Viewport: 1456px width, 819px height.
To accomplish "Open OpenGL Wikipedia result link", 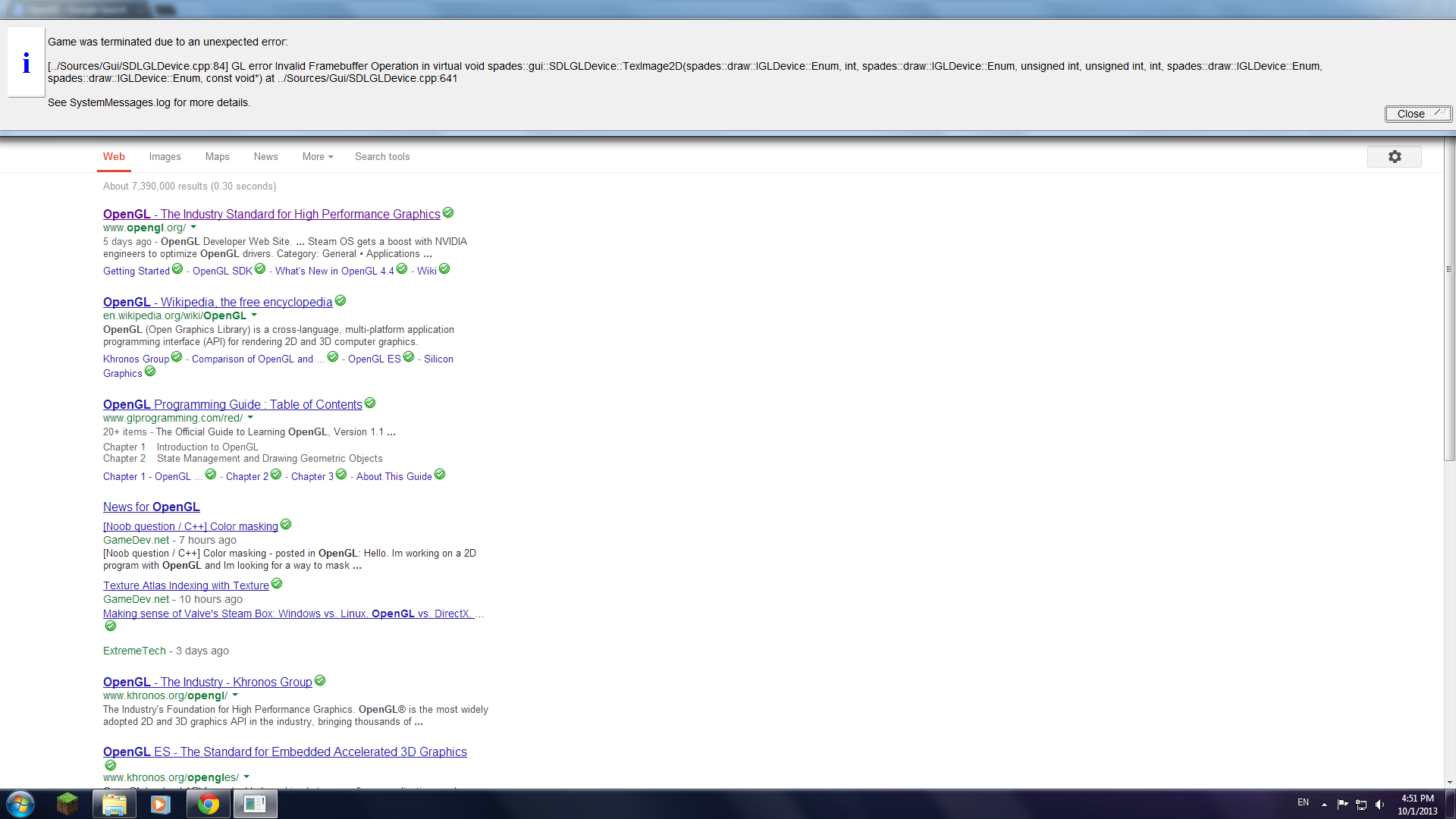I will (x=218, y=302).
